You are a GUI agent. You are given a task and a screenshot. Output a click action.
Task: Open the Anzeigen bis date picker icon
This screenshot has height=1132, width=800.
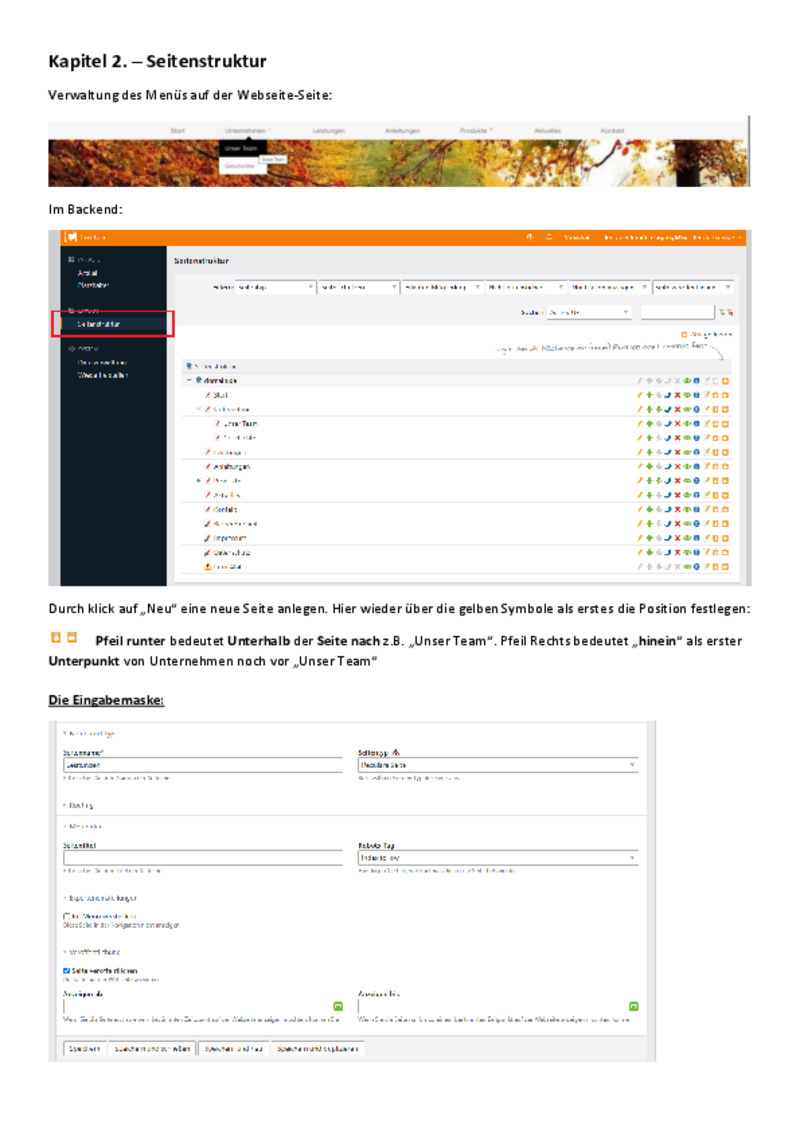(633, 1006)
